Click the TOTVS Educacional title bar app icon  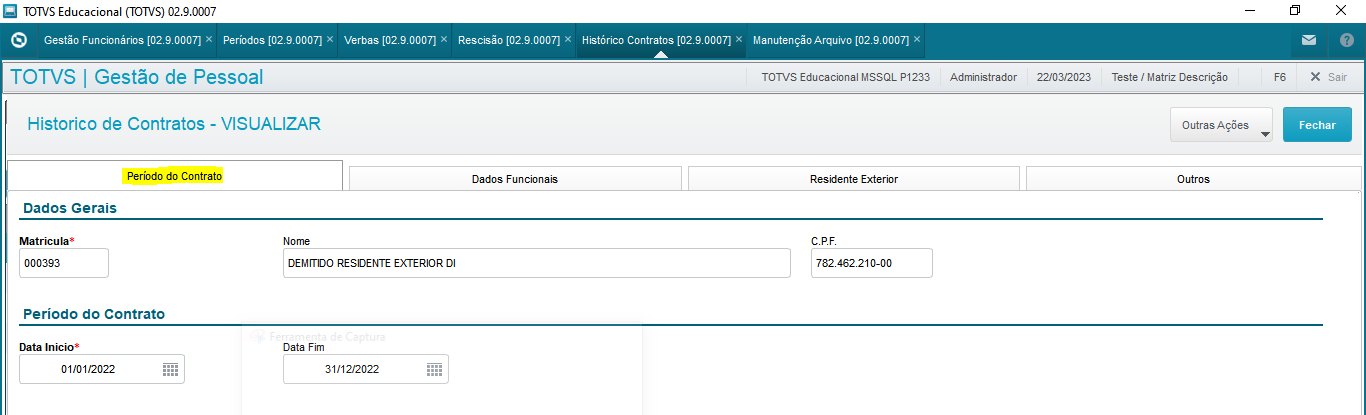tap(10, 10)
